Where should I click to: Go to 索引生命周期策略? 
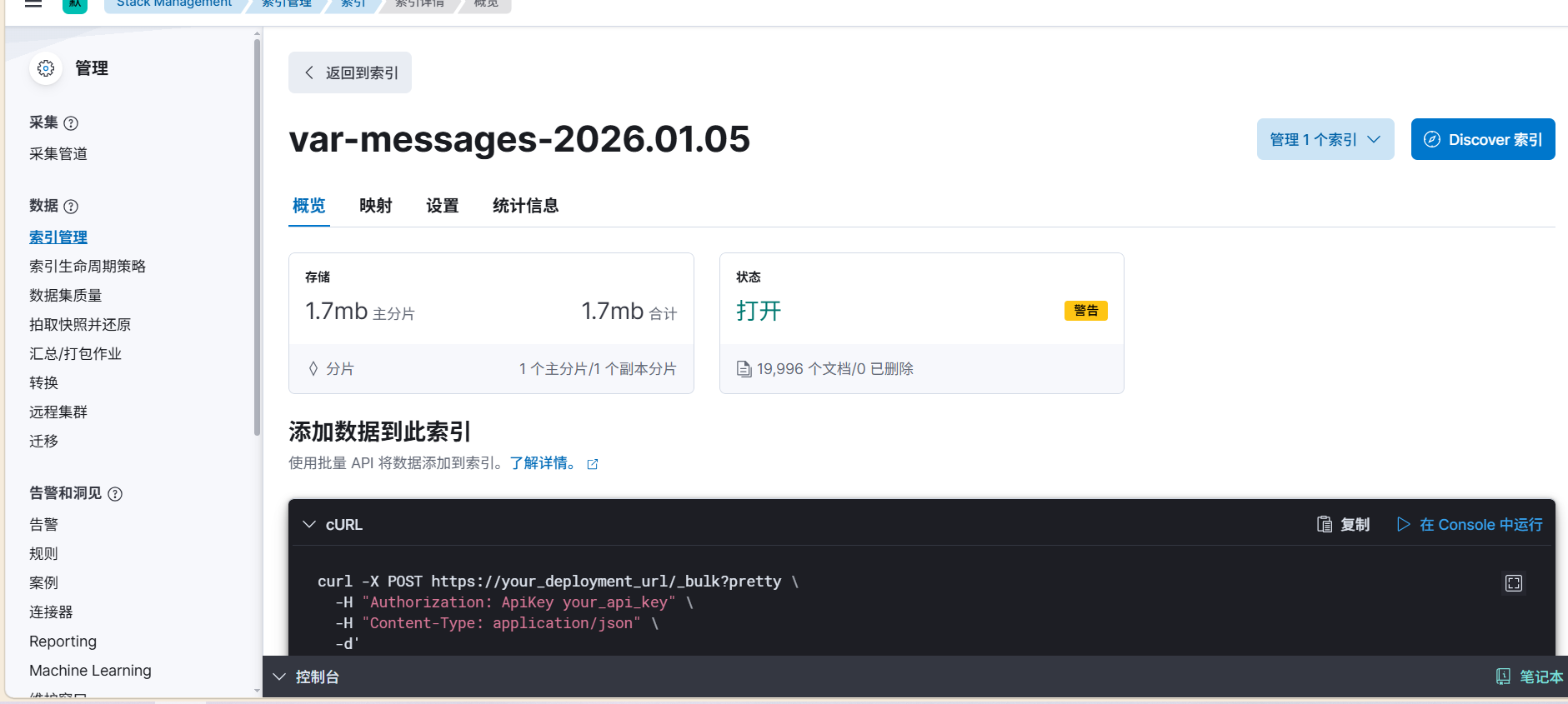coord(88,267)
